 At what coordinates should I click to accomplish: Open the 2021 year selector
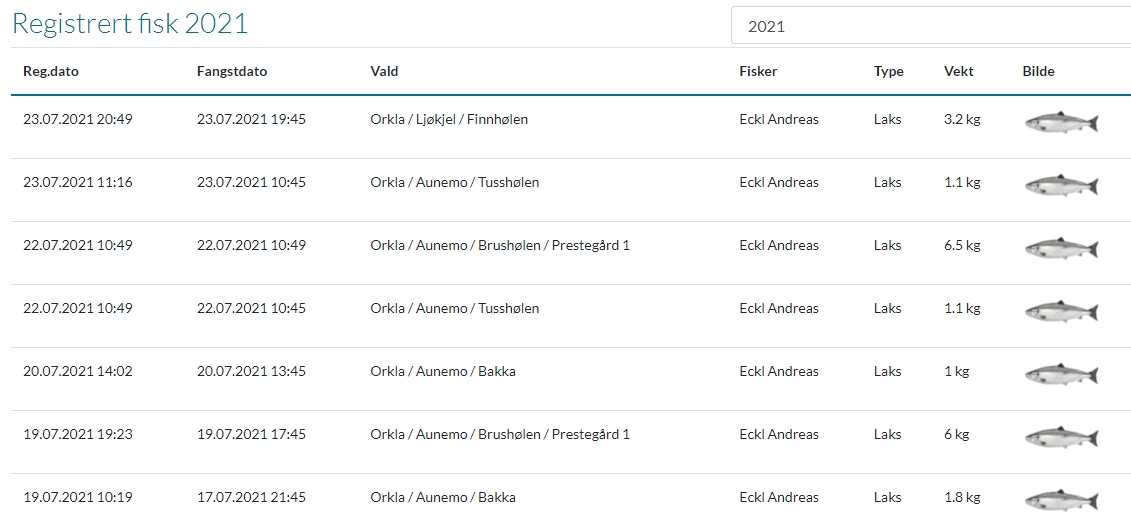931,26
